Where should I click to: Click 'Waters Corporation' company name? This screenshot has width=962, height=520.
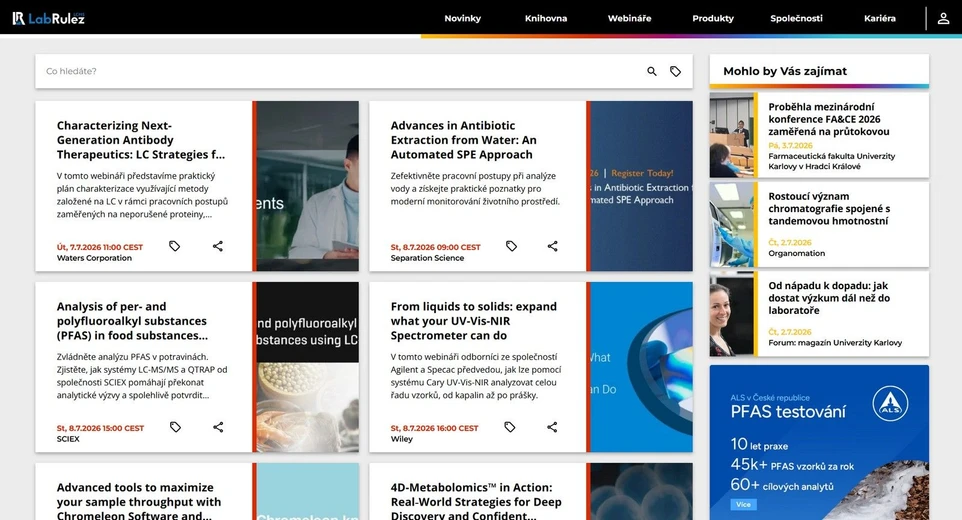pos(94,258)
